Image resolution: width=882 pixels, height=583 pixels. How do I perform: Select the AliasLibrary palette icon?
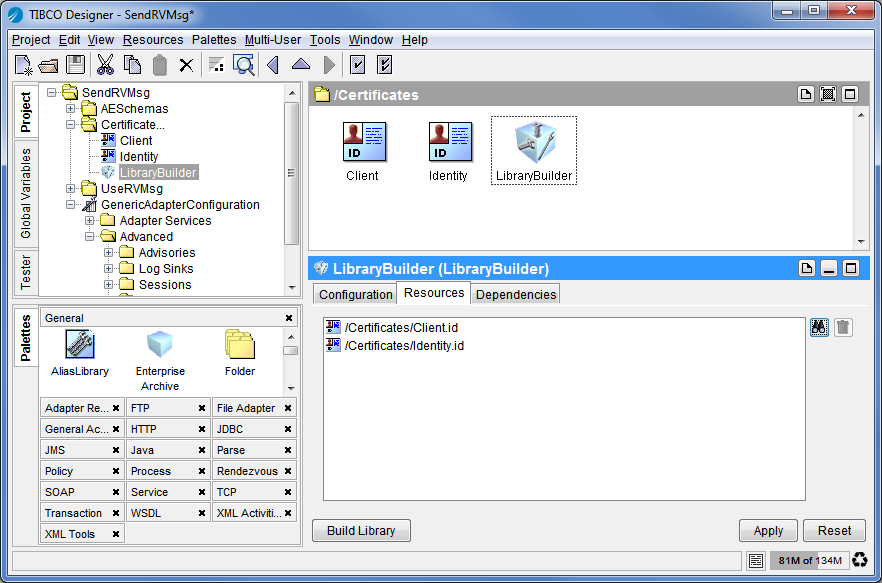[80, 344]
